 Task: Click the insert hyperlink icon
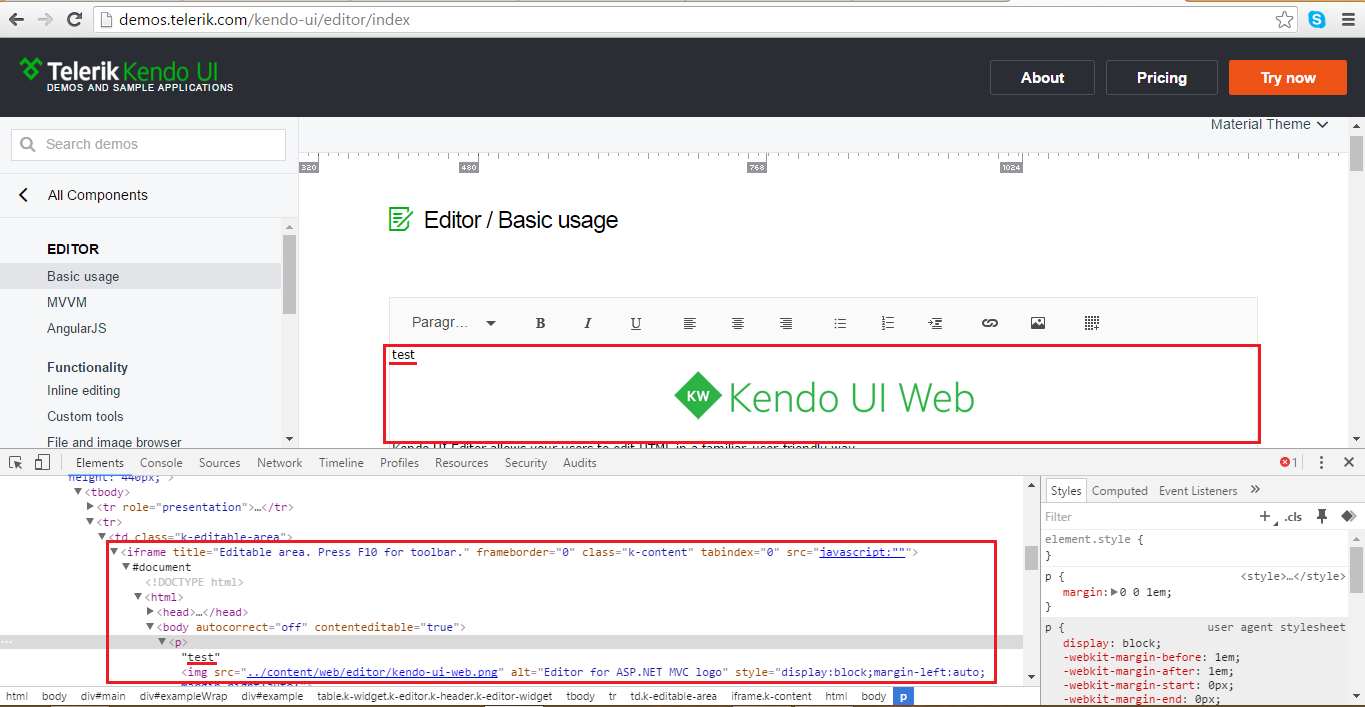[990, 323]
